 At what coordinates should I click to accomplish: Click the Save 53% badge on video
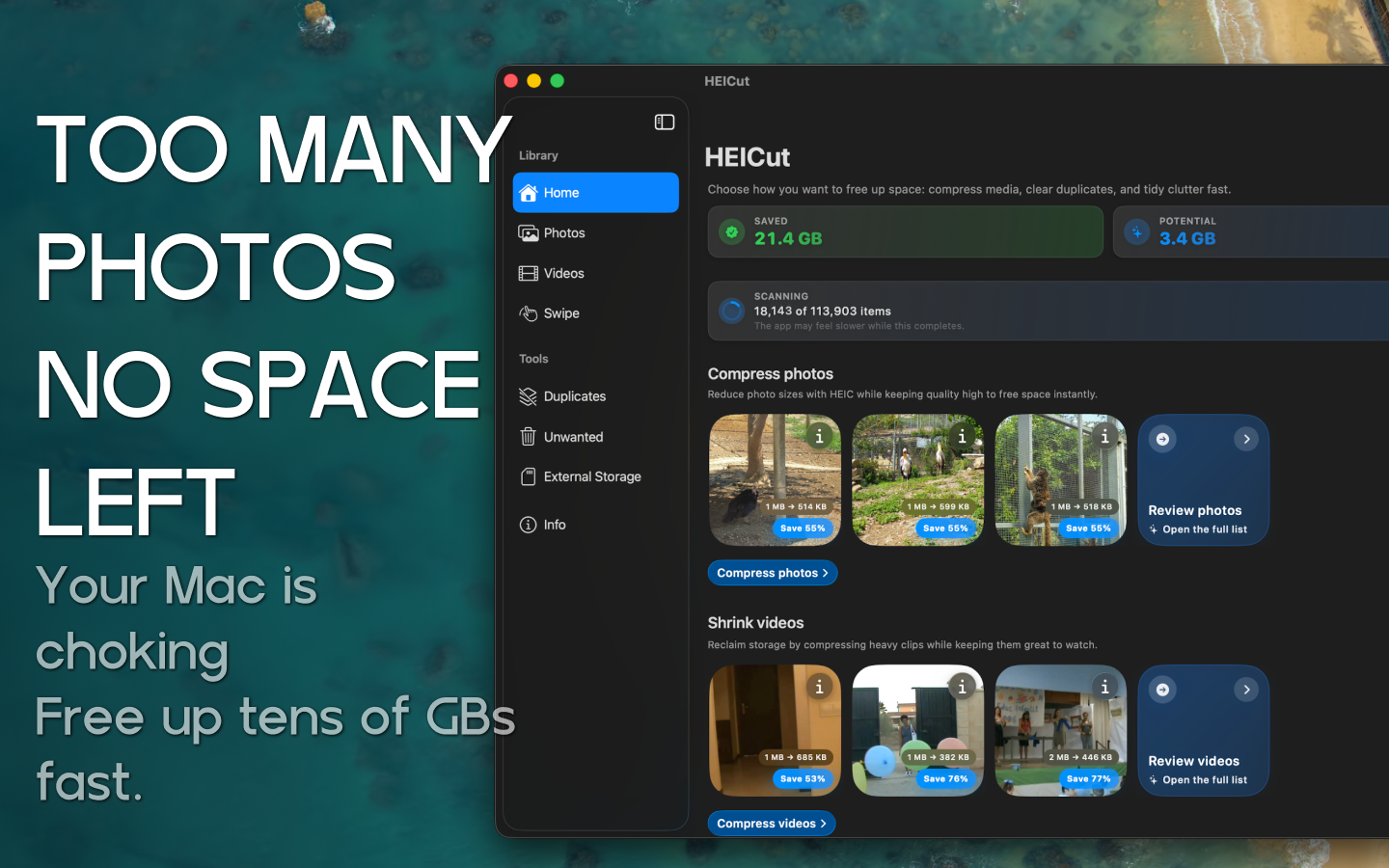(x=803, y=779)
